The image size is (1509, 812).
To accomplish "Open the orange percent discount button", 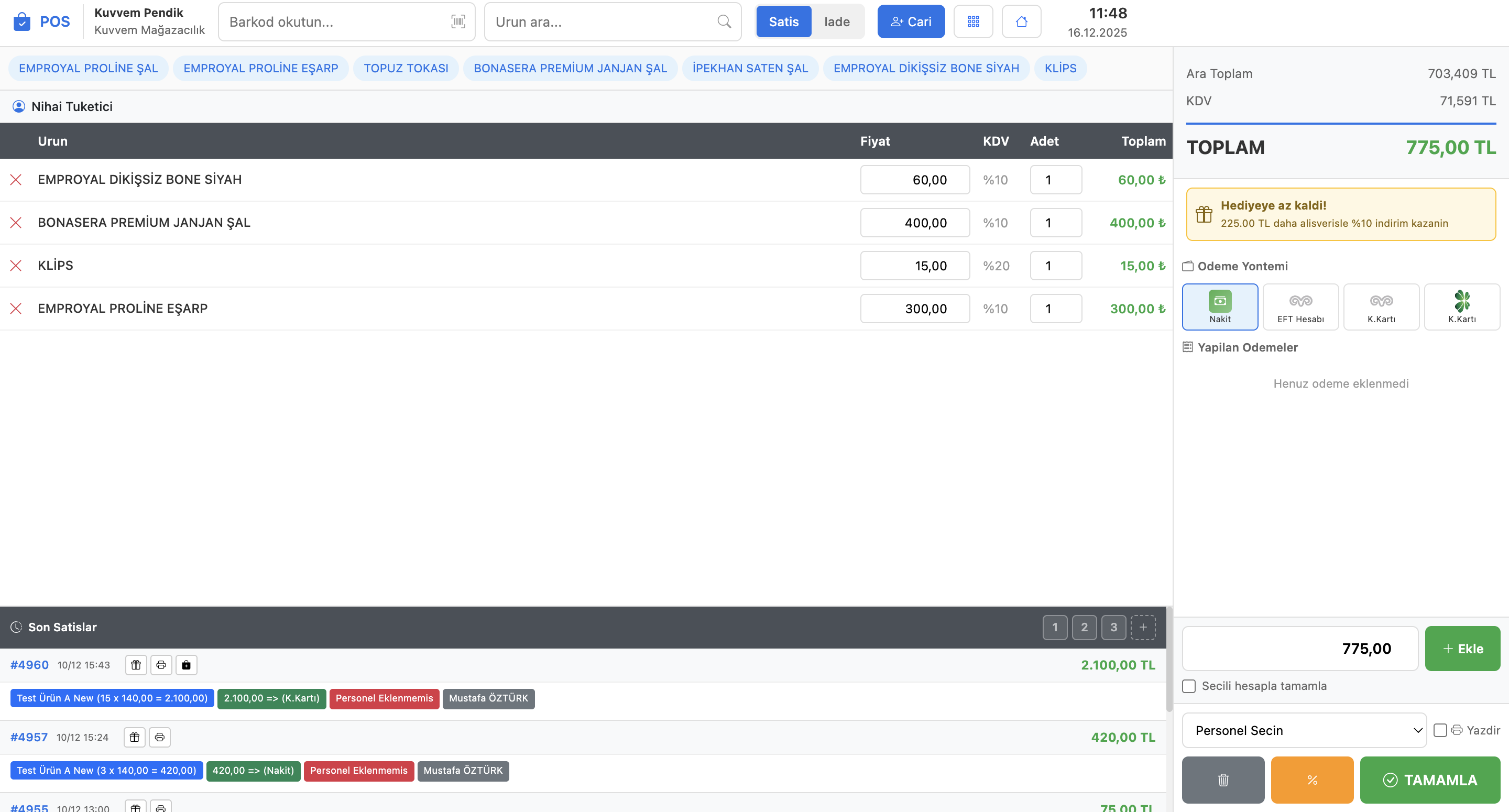I will [1311, 780].
